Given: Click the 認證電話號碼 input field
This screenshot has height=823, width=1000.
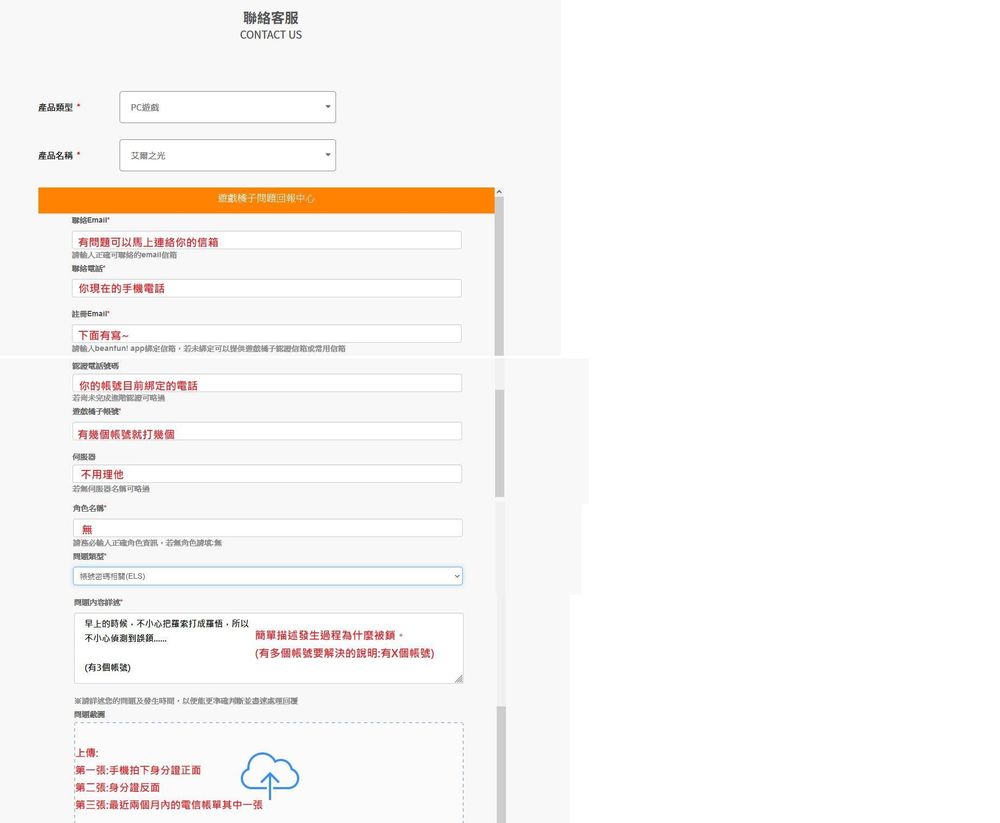Looking at the screenshot, I should (267, 383).
